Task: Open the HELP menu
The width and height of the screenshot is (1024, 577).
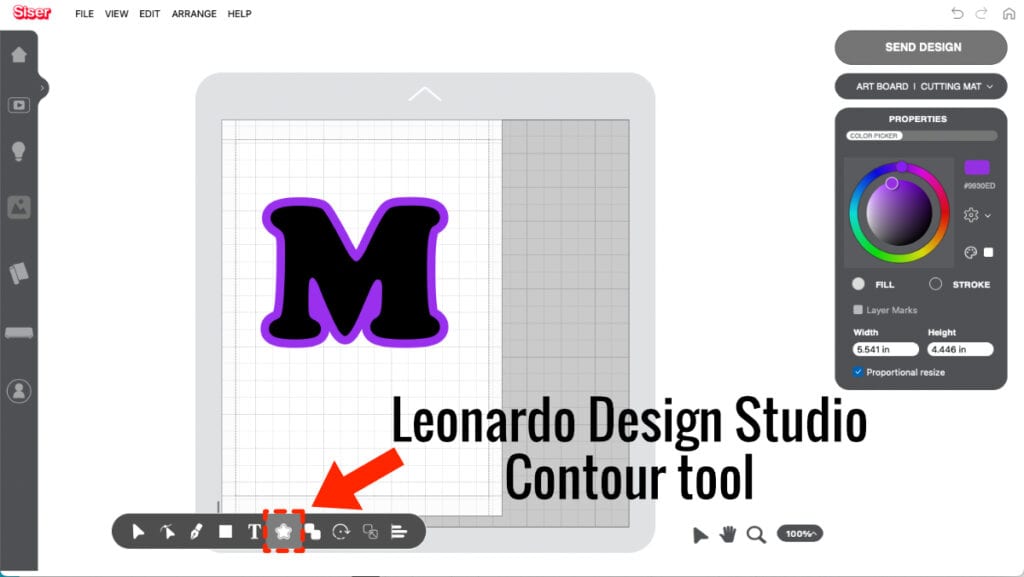Action: click(x=239, y=14)
